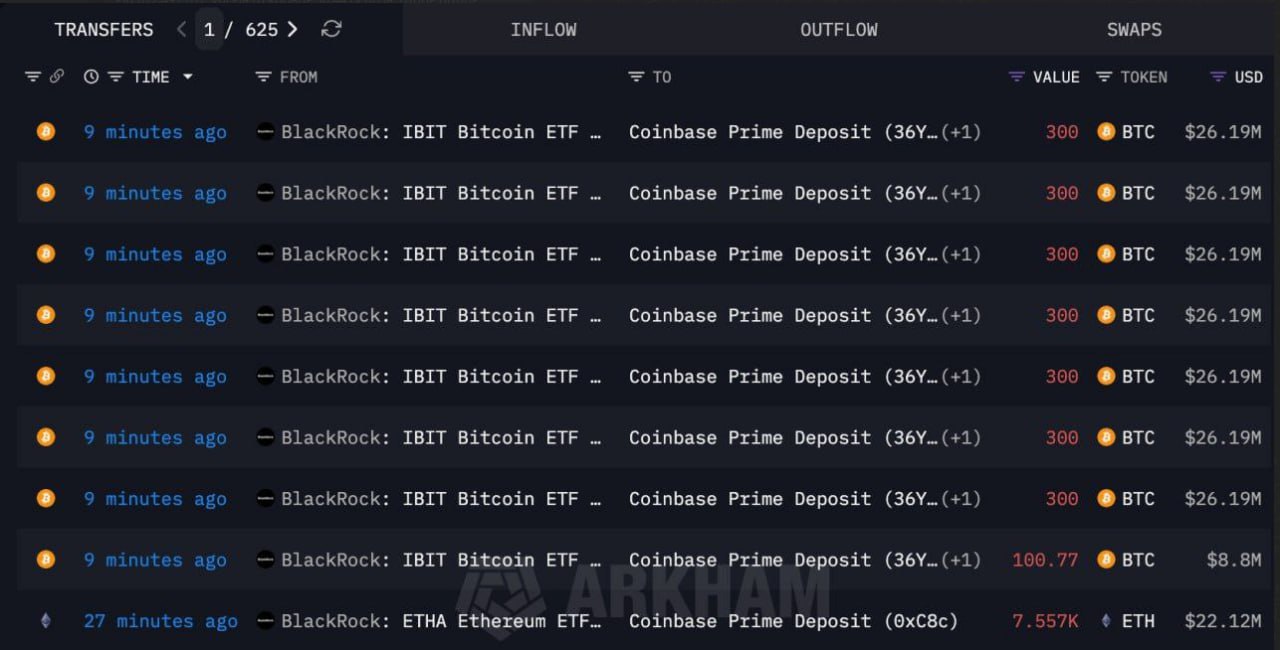Viewport: 1280px width, 650px height.
Task: Switch to the SWAPS tab
Action: [x=1134, y=29]
